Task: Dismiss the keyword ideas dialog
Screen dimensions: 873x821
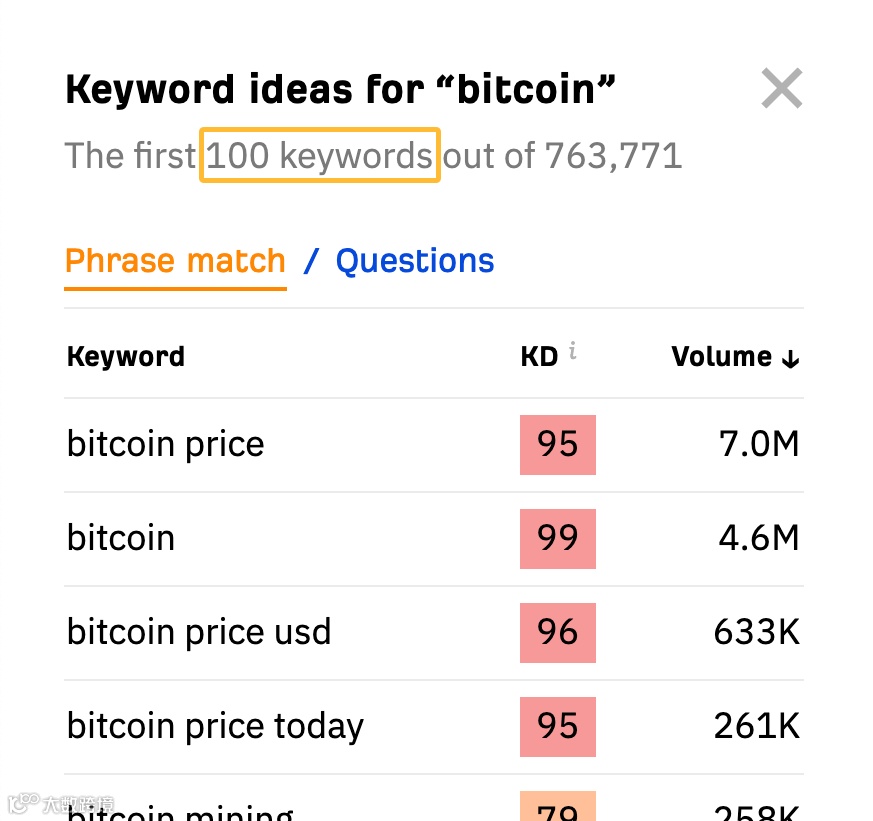Action: (x=782, y=88)
